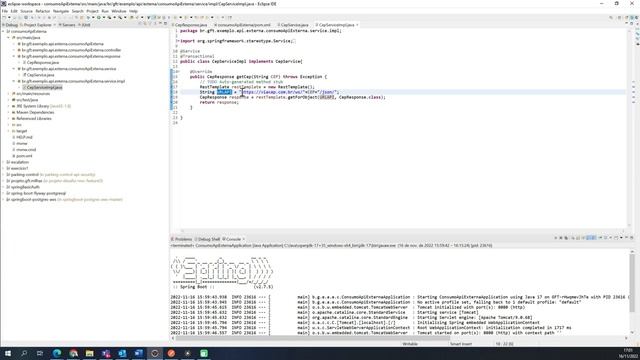
Task: Maximize the Console view pane
Action: [631, 238]
